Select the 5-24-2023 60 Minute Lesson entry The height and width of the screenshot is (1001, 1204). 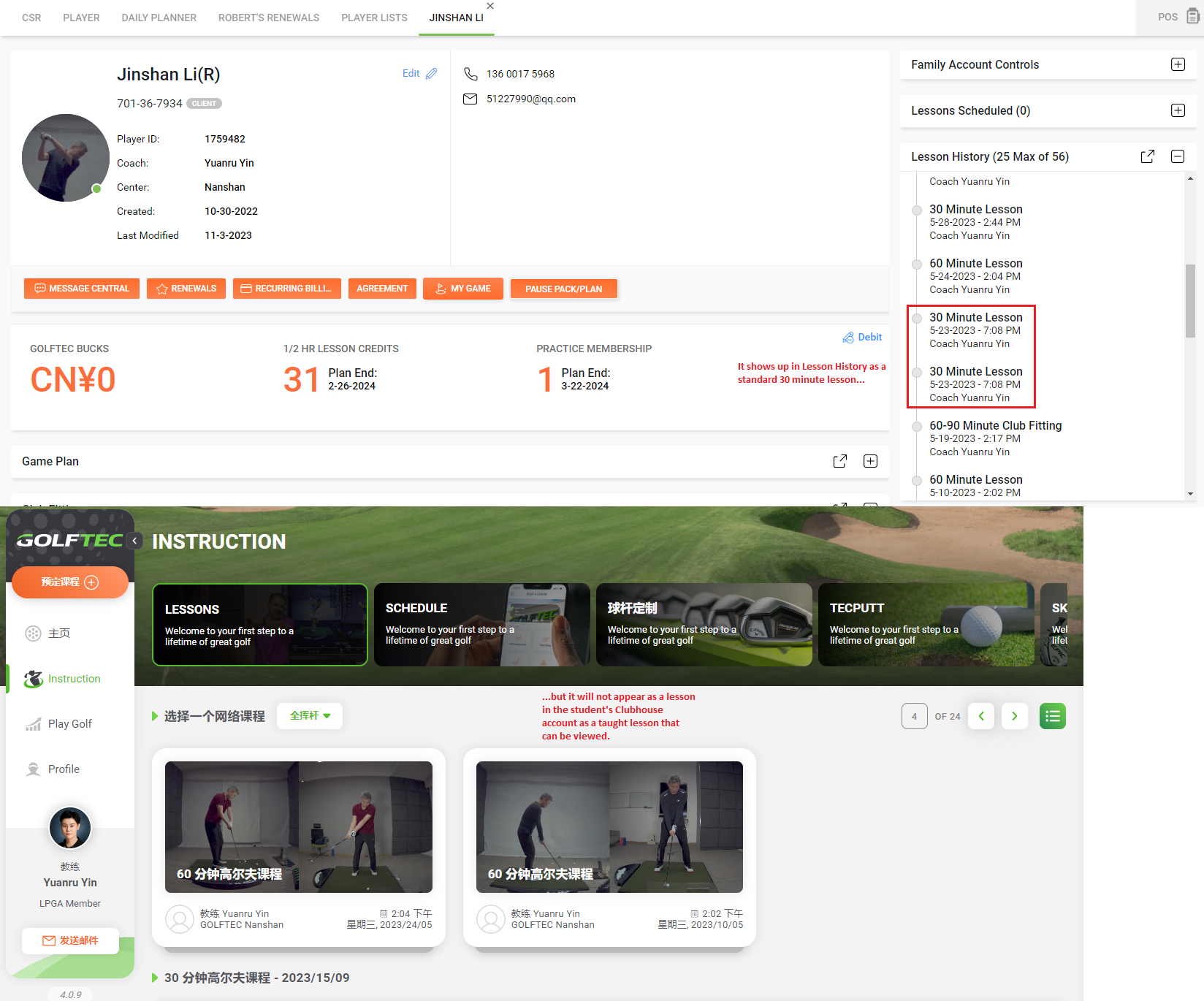click(x=975, y=276)
